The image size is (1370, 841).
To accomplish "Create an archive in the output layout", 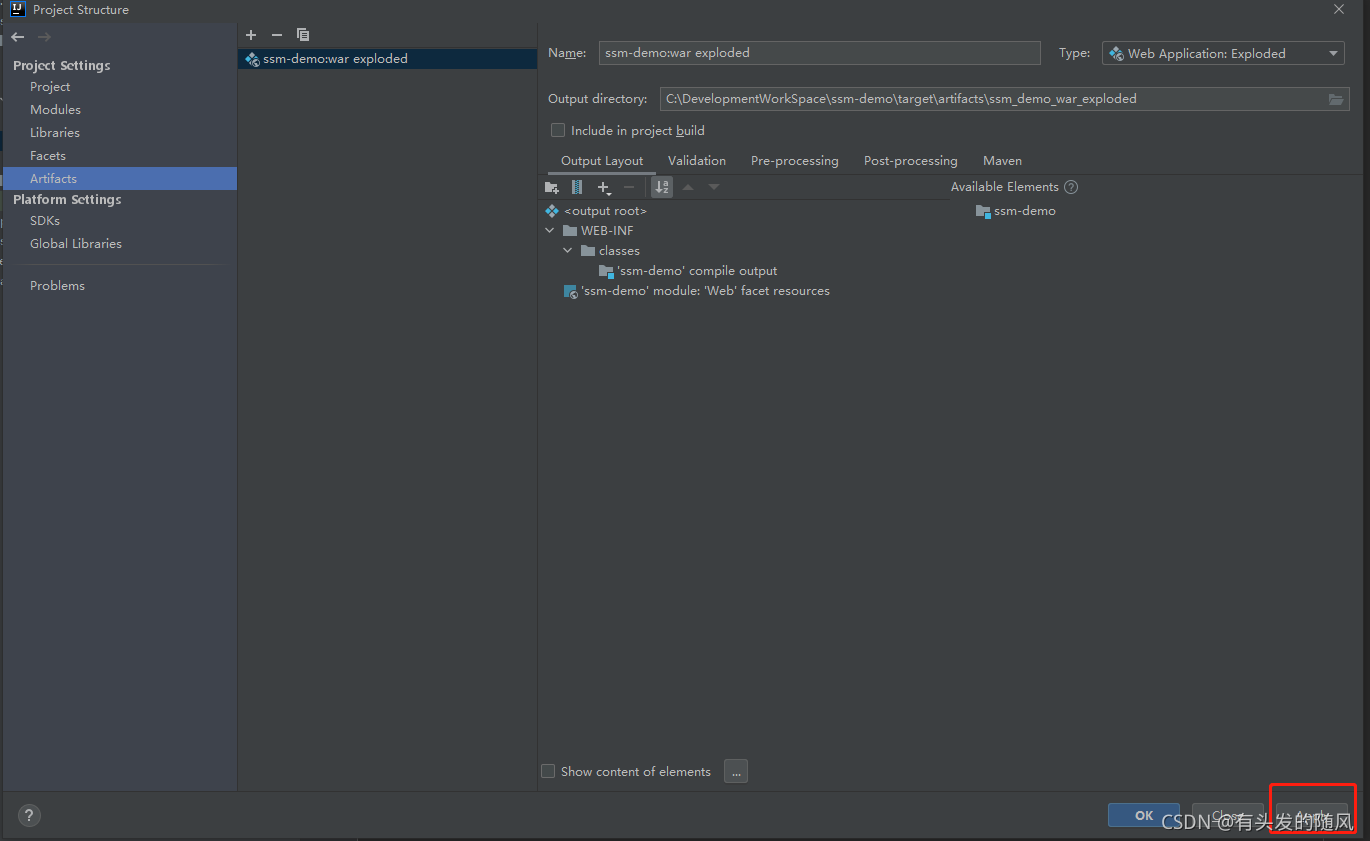I will [x=577, y=187].
